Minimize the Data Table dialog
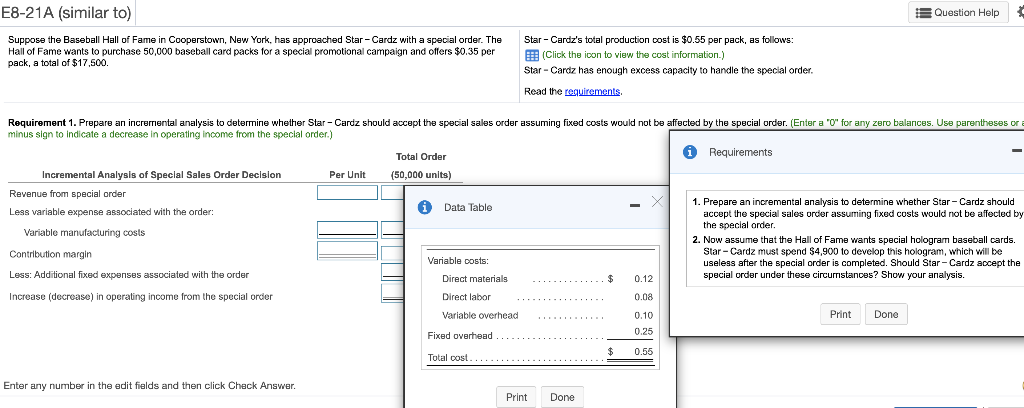Screen dimensions: 1024x408 [x=635, y=206]
